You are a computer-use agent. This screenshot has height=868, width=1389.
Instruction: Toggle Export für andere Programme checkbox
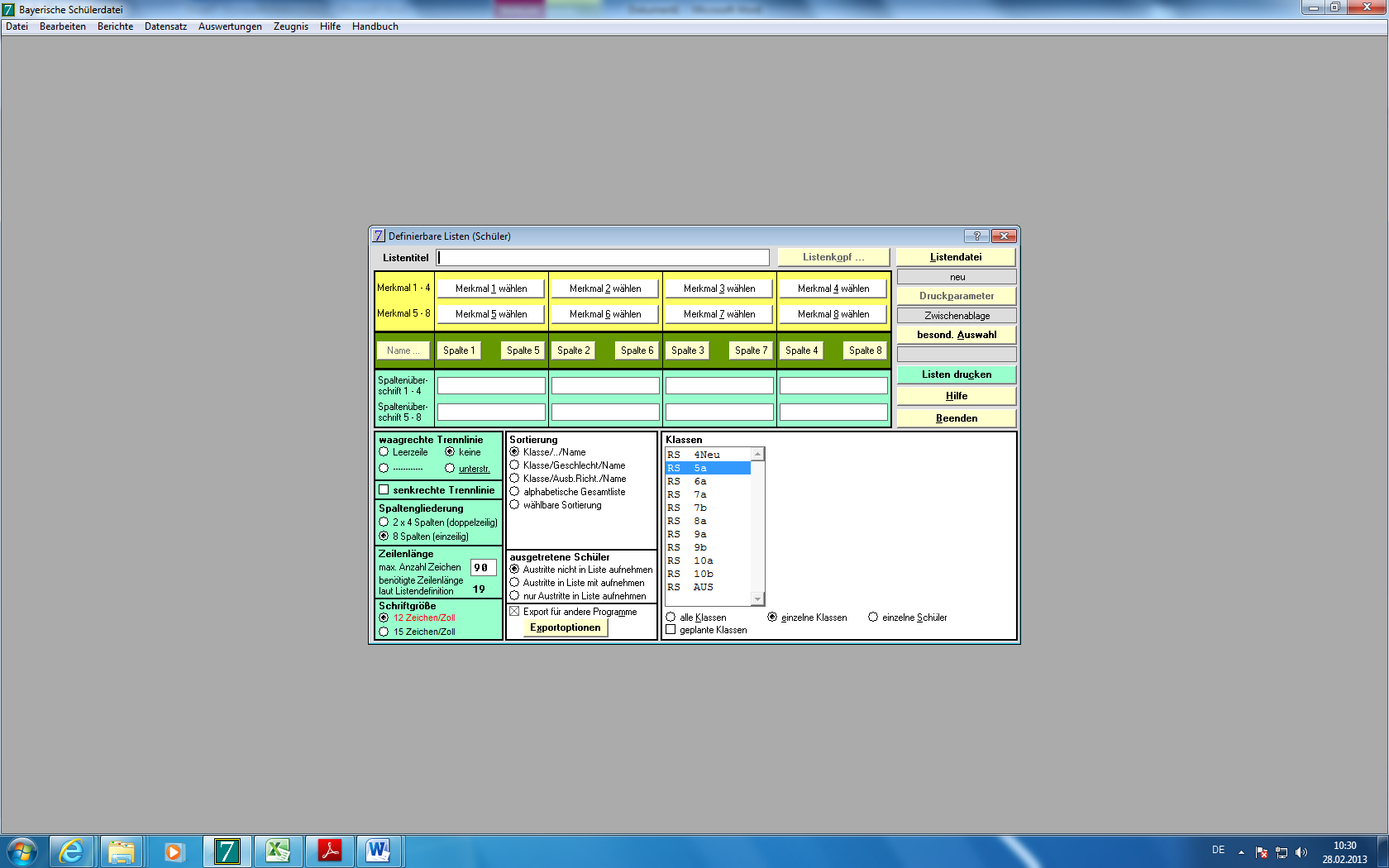(x=514, y=612)
